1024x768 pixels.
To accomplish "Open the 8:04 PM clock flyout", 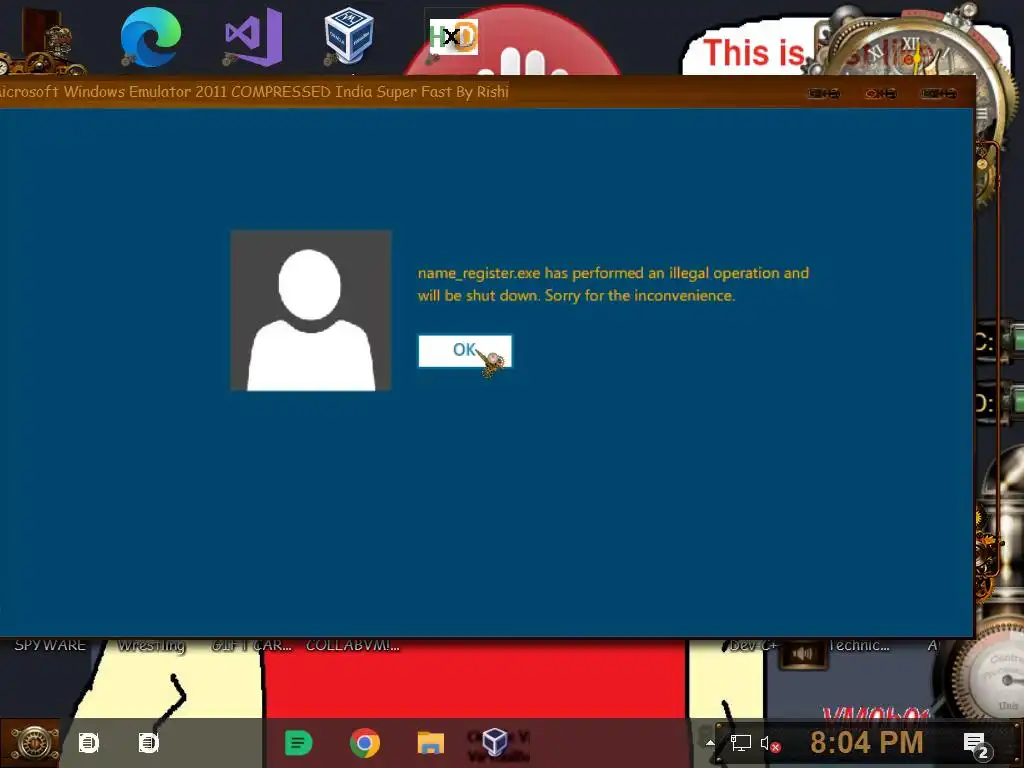I will [867, 743].
